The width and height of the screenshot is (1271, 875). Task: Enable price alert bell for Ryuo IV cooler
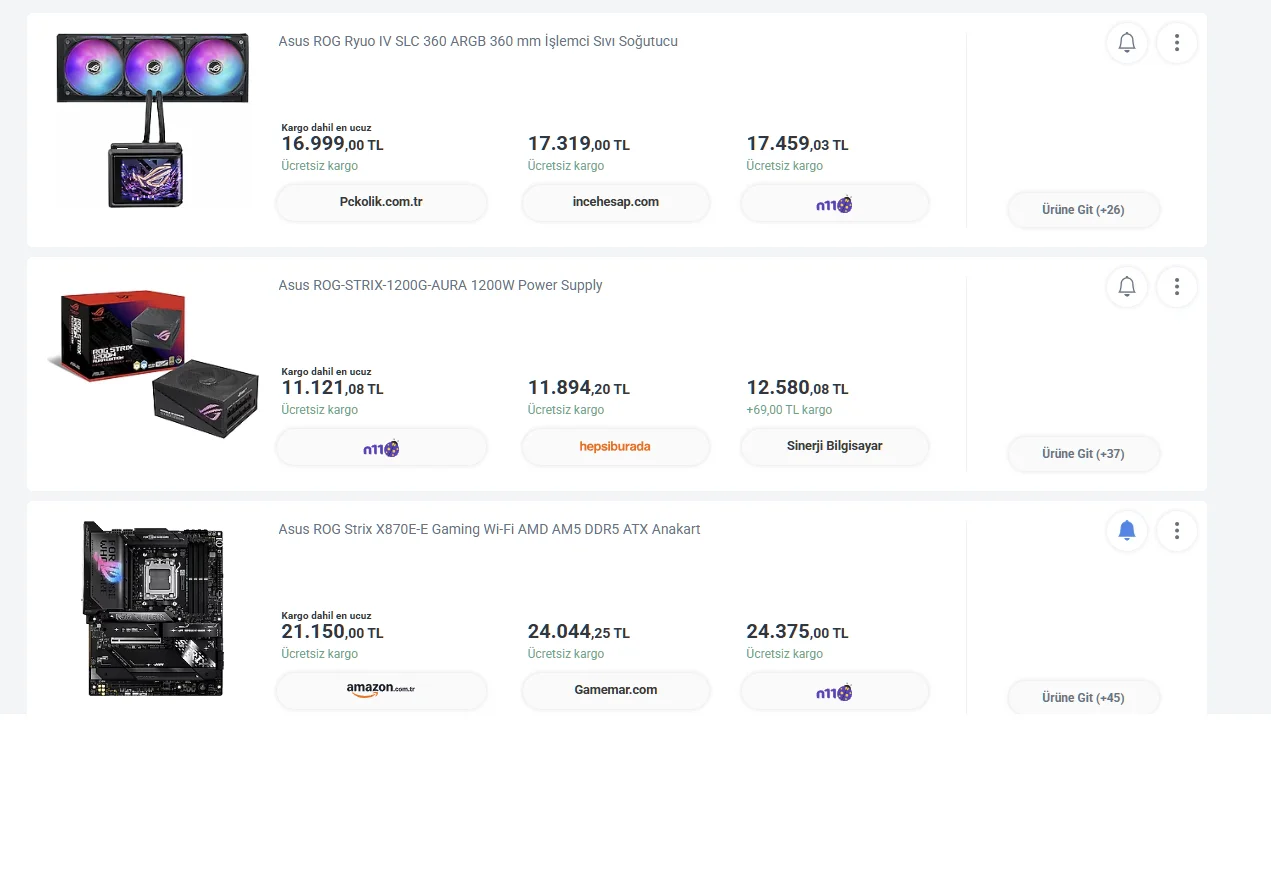pyautogui.click(x=1127, y=43)
